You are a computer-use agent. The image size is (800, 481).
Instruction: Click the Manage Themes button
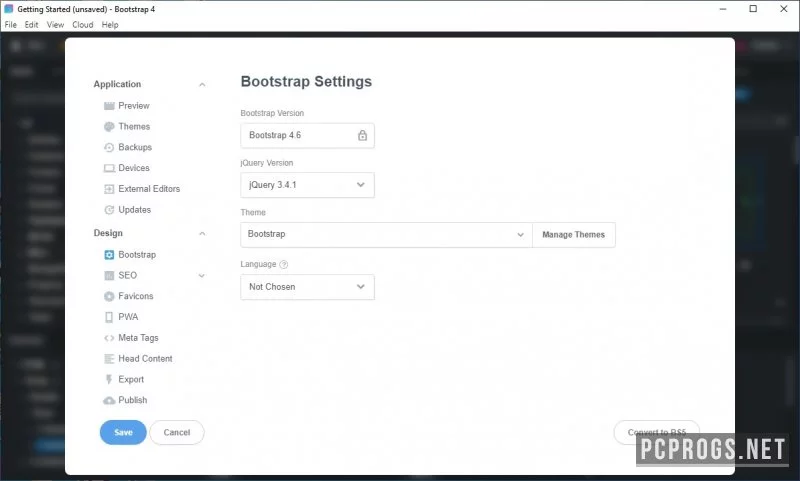[x=573, y=235]
